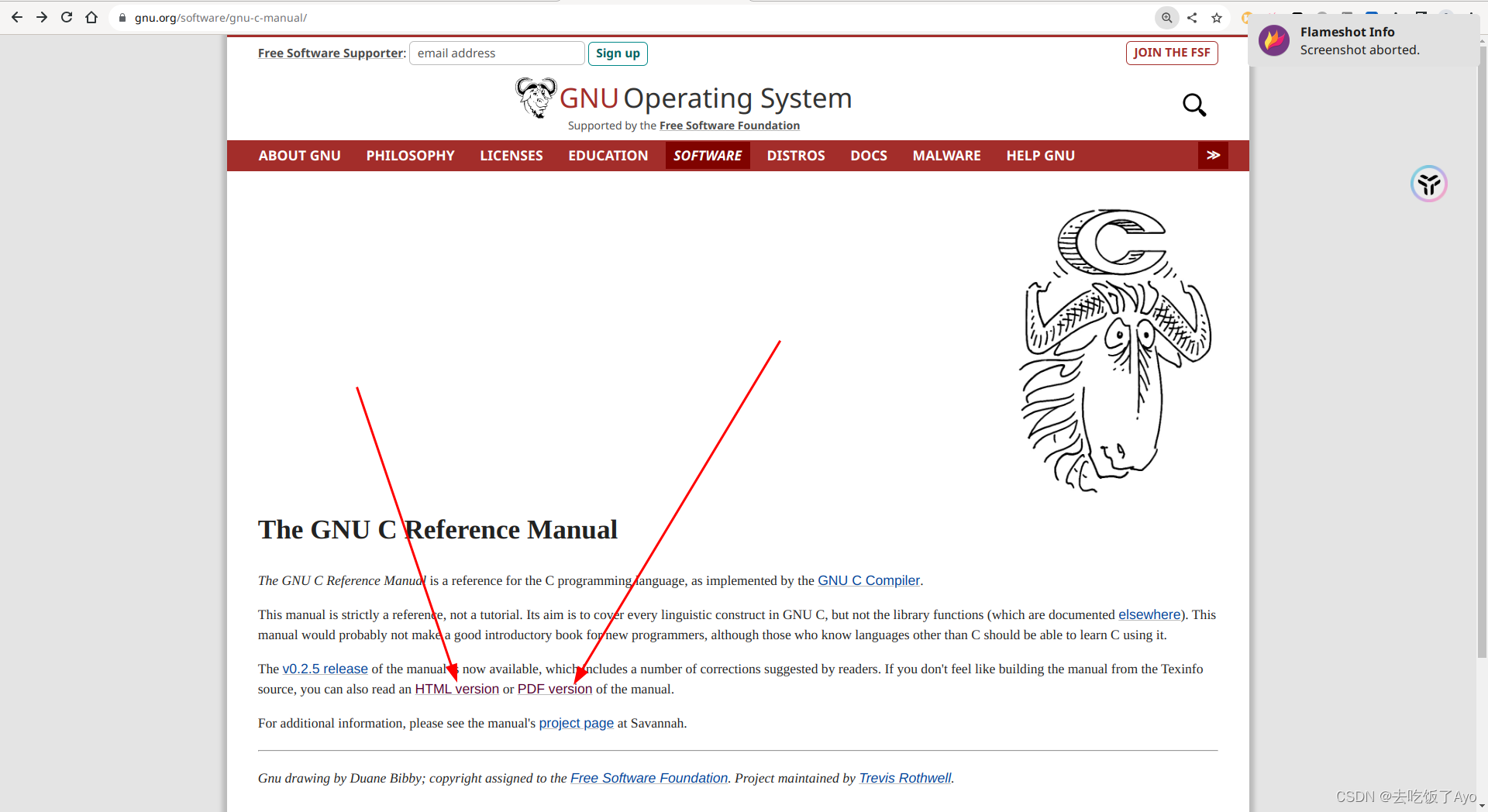Open MALWARE menu item
1488x812 pixels.
947,156
